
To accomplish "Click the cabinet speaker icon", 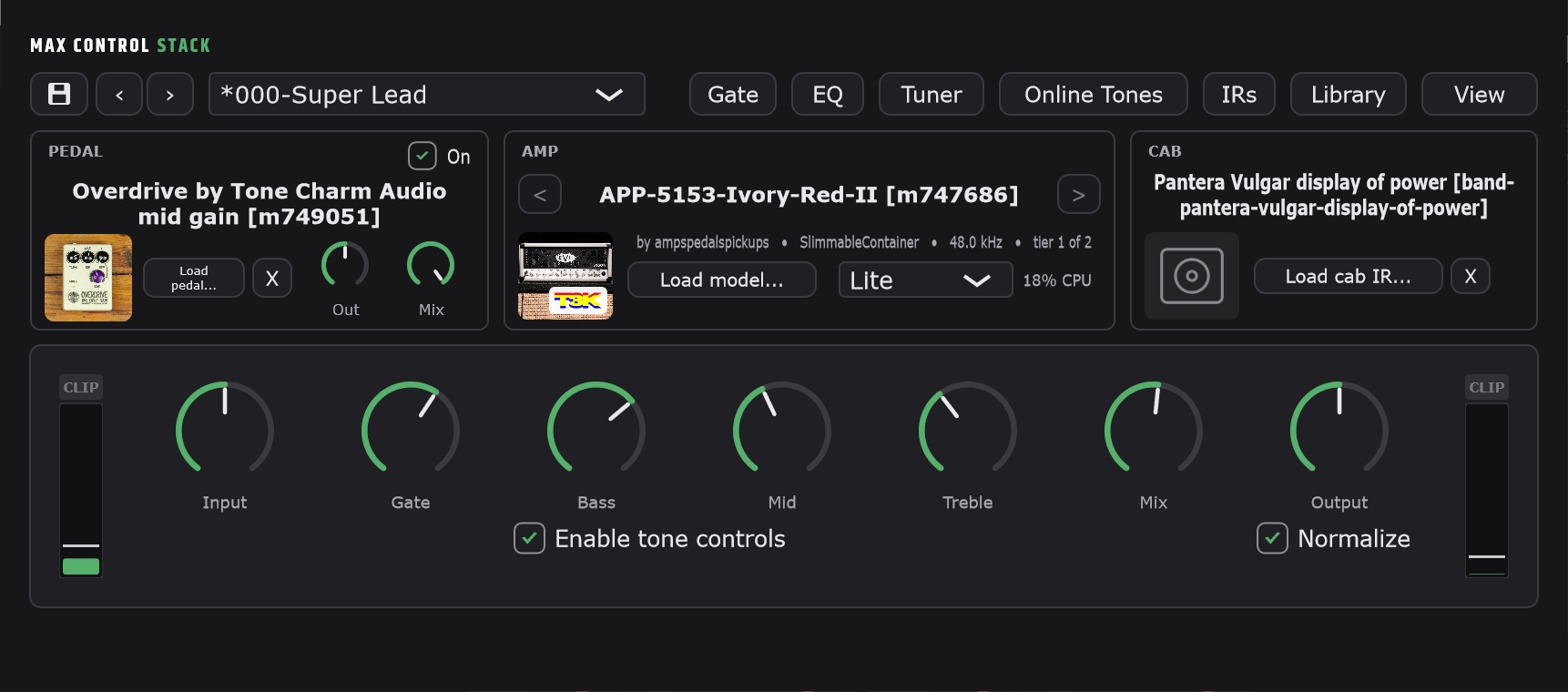I will 1192,276.
